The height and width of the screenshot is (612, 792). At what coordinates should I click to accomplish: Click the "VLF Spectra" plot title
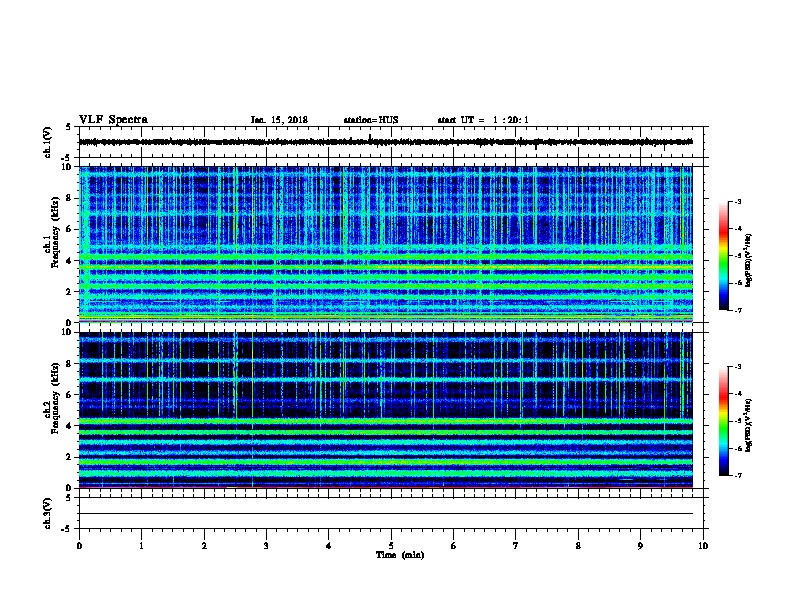pyautogui.click(x=113, y=120)
